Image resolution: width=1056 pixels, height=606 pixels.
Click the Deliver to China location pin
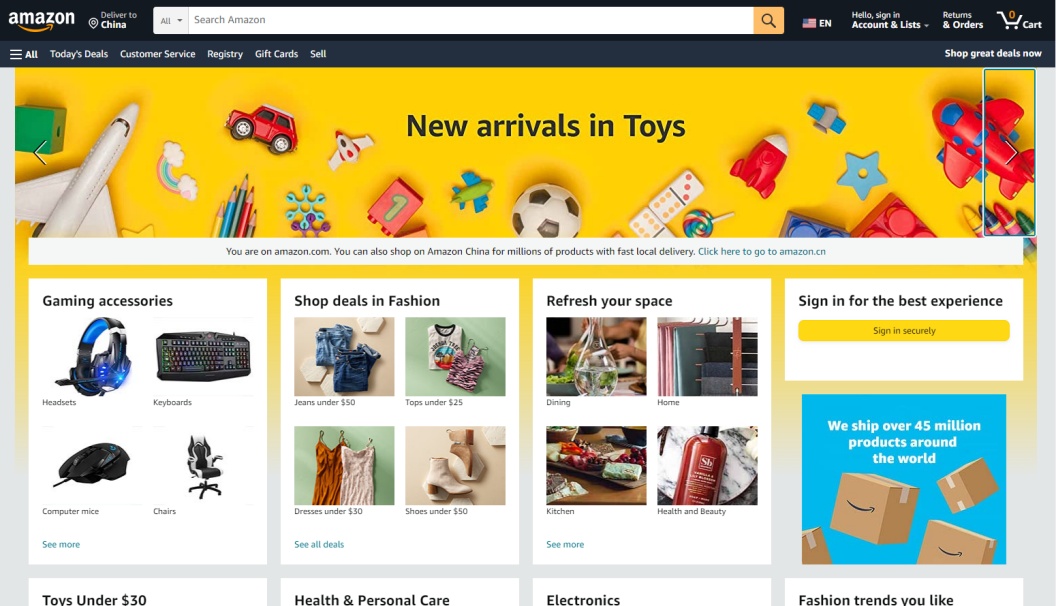[94, 24]
